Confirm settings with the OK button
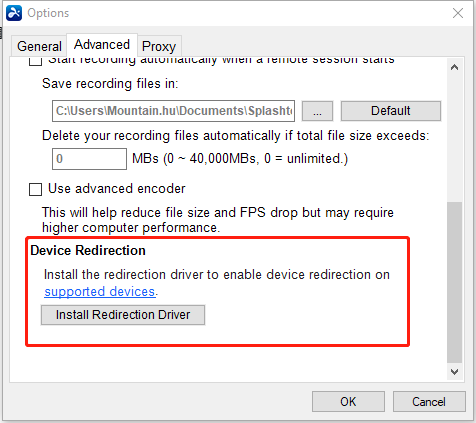Screen dimensions: 476x423 click(348, 402)
